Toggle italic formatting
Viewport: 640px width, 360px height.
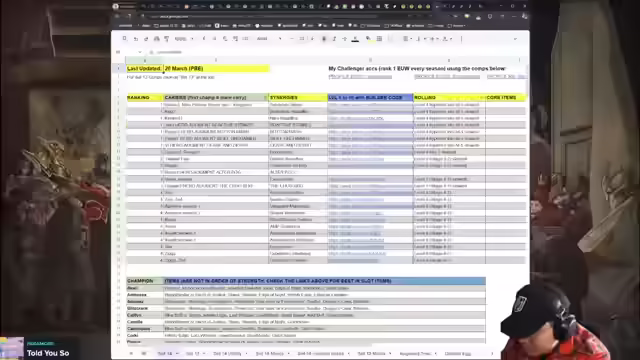point(334,39)
